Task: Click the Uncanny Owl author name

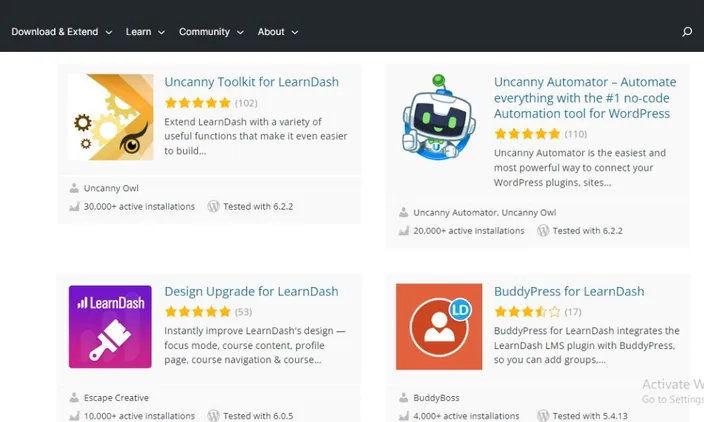Action: 111,188
